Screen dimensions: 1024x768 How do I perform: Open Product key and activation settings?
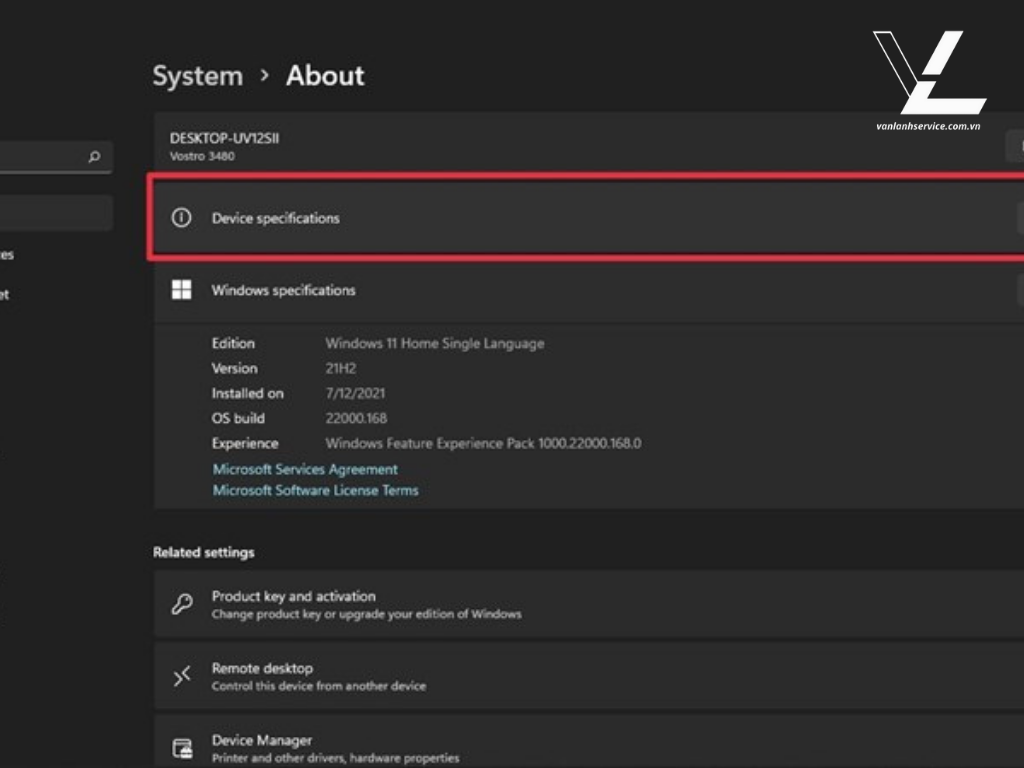(293, 596)
